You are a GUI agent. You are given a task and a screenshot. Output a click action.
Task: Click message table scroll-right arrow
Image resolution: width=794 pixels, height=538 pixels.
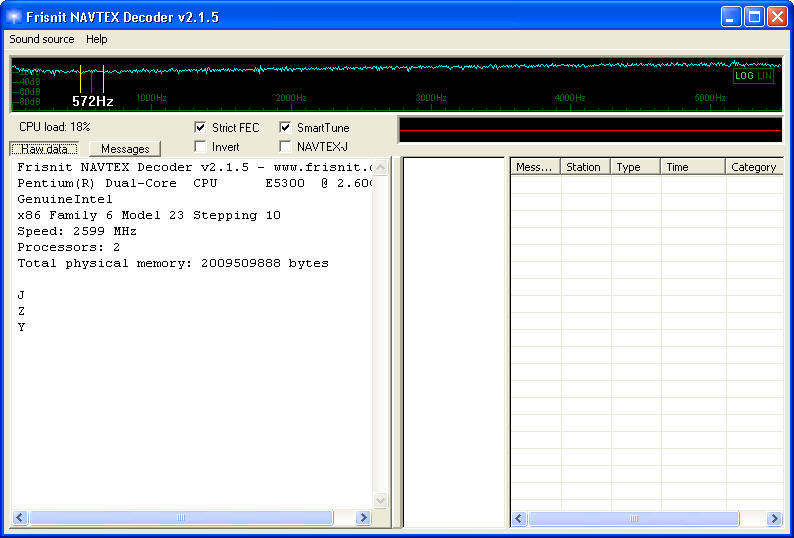click(x=774, y=518)
